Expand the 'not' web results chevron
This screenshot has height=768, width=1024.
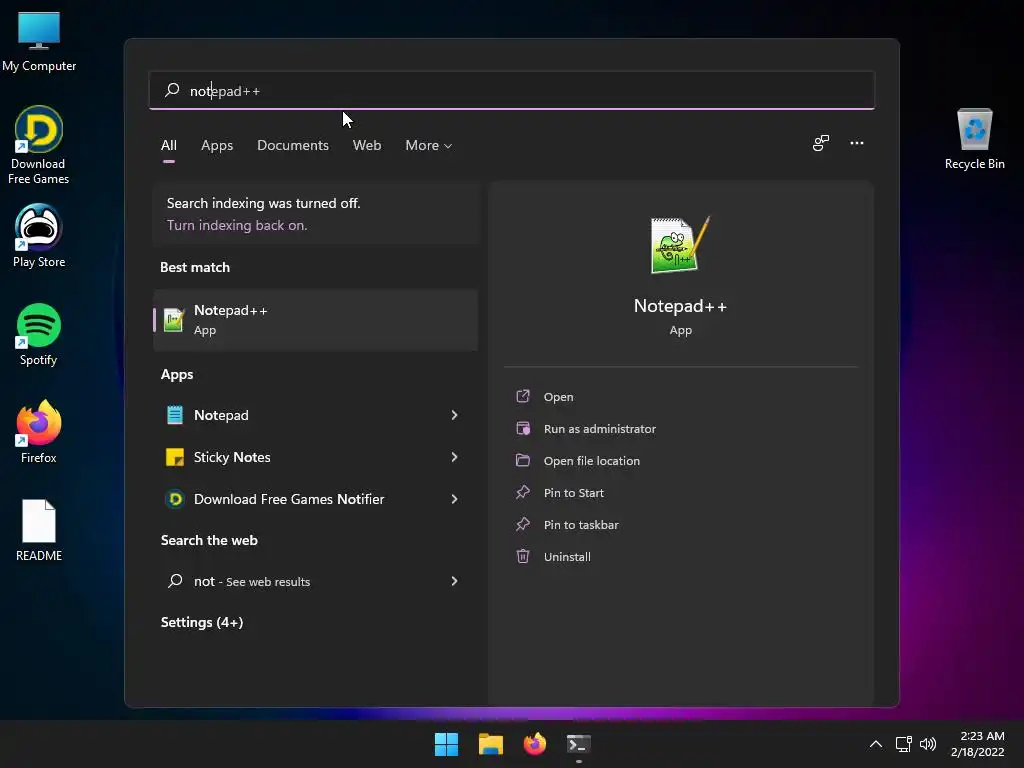tap(455, 581)
